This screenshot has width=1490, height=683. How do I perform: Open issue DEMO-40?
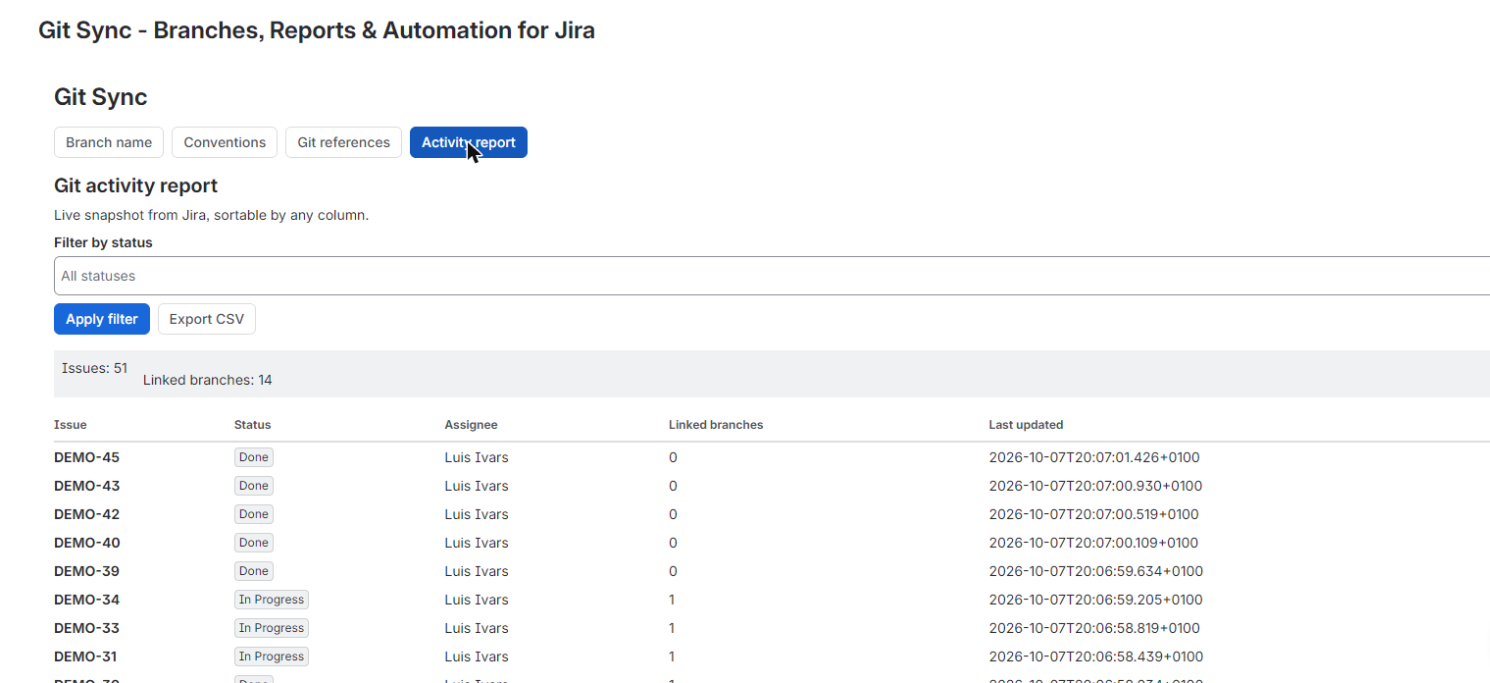(x=87, y=543)
